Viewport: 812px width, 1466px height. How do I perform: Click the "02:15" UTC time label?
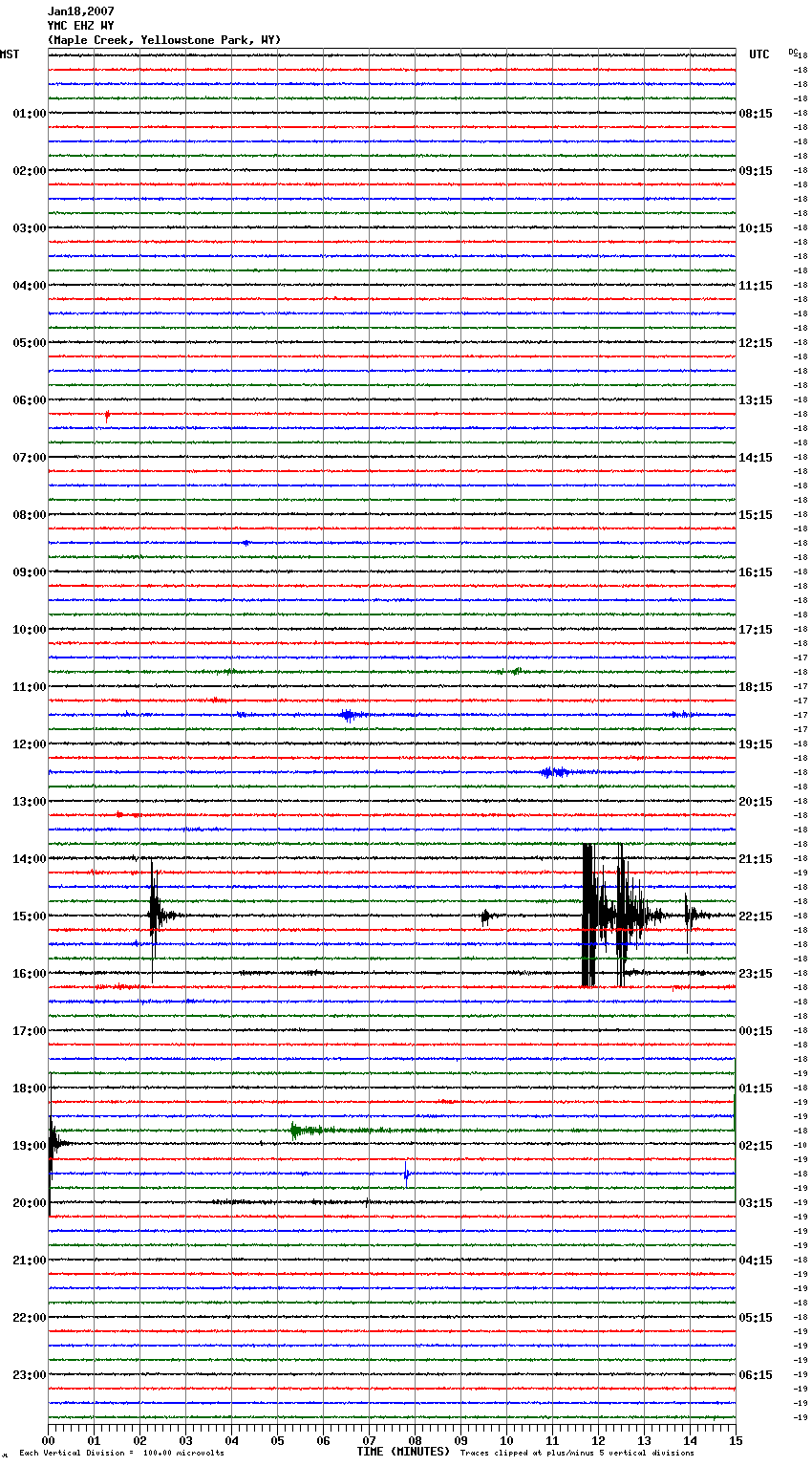coord(756,1146)
